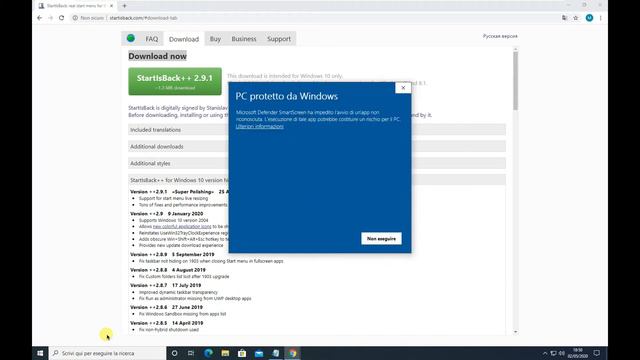Click the page scroll down arrow
This screenshot has height=360, width=640.
pos(516,332)
